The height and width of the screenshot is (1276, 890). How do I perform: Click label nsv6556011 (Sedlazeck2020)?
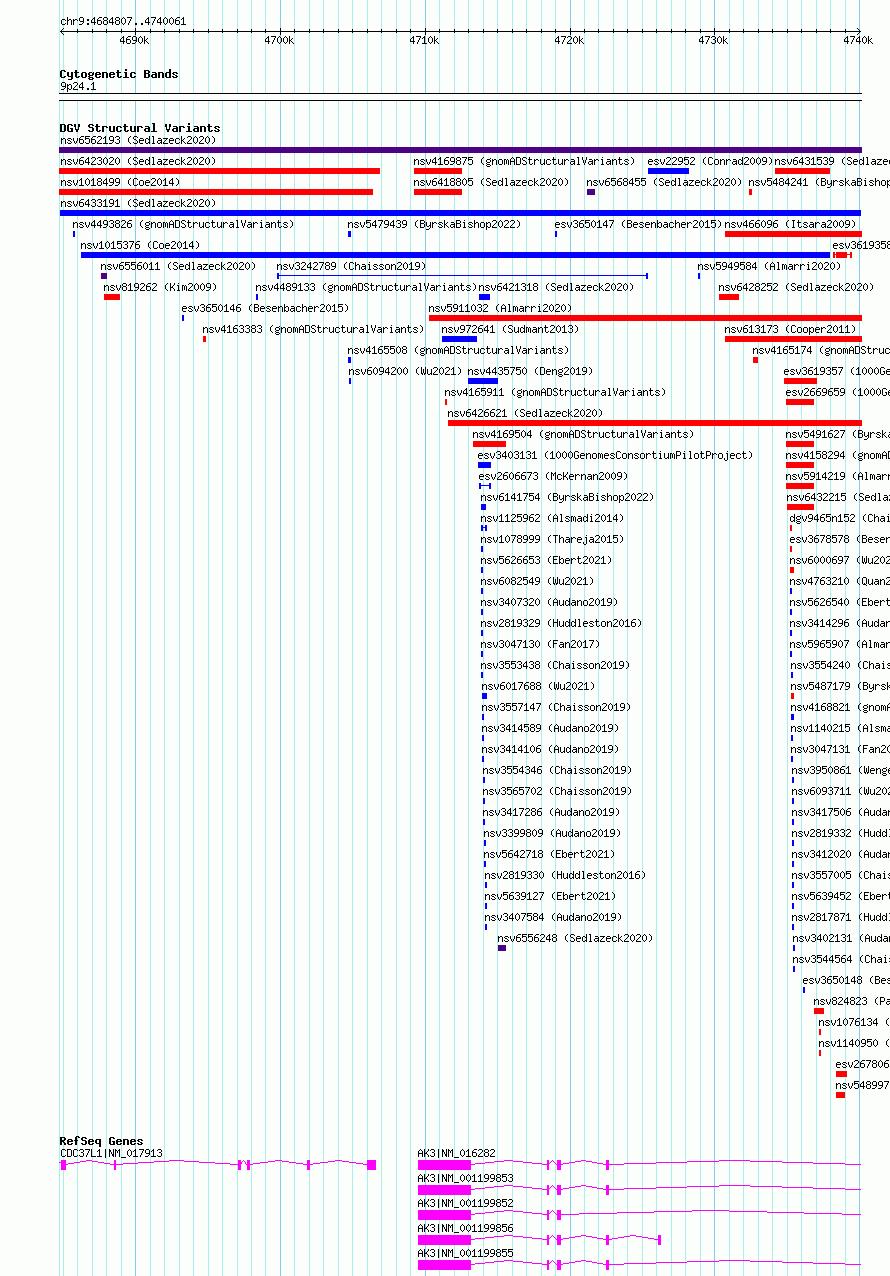tap(178, 267)
